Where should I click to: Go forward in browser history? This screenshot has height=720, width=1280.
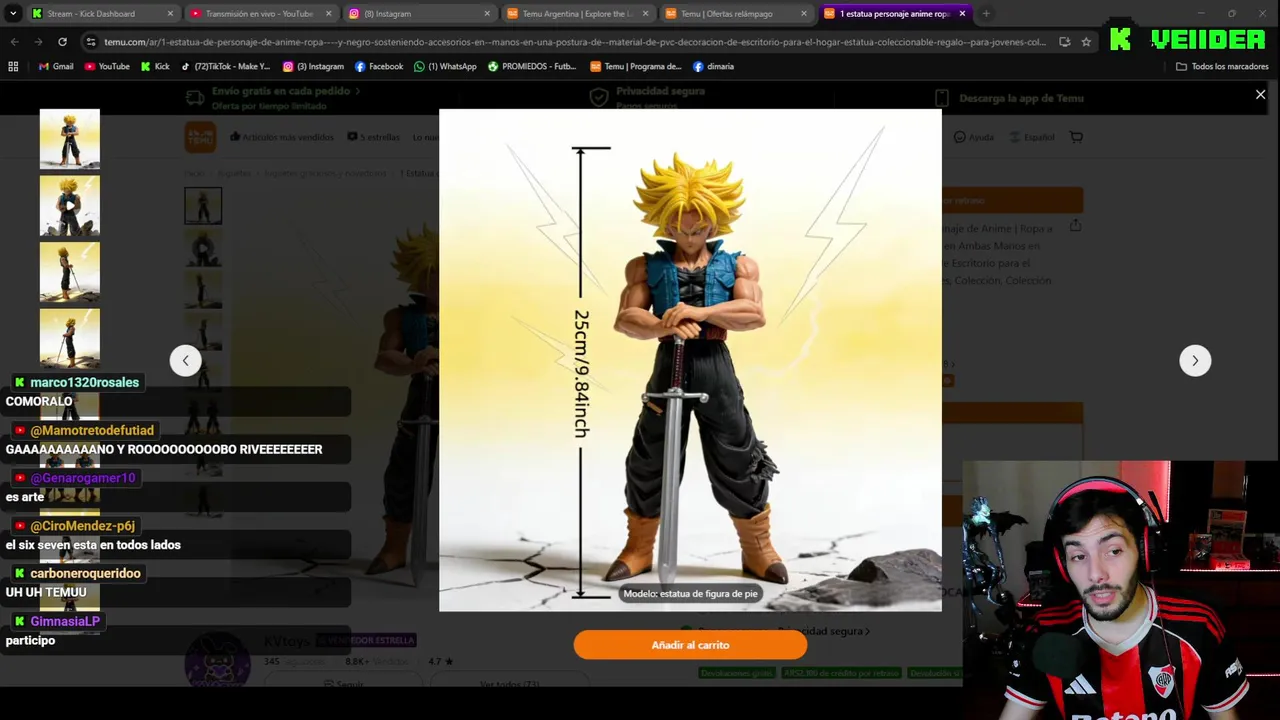click(x=38, y=42)
